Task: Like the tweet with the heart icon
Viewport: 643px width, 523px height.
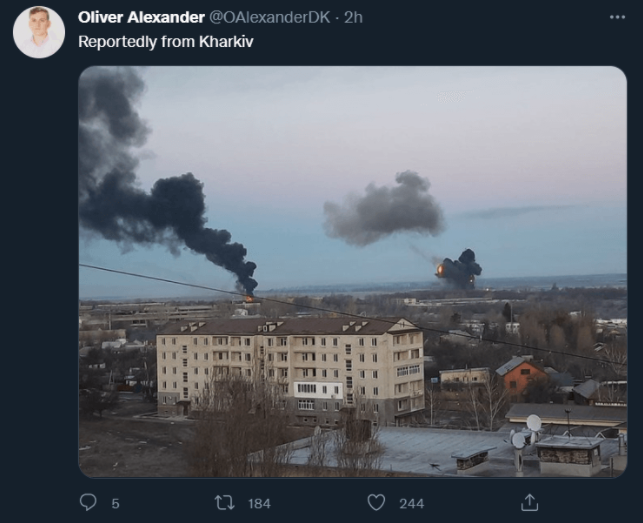Action: (376, 502)
